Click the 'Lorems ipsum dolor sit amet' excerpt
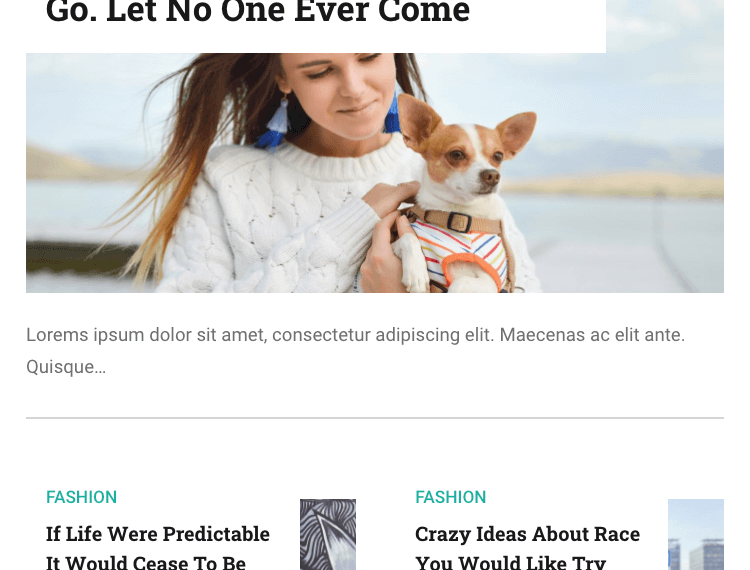The image size is (750, 570). point(355,335)
